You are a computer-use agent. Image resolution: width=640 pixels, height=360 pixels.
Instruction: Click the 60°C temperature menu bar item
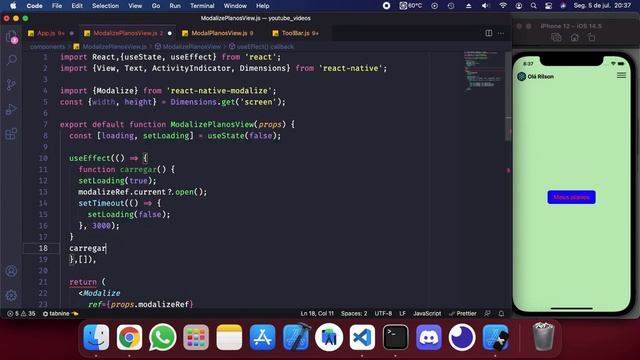coord(411,6)
